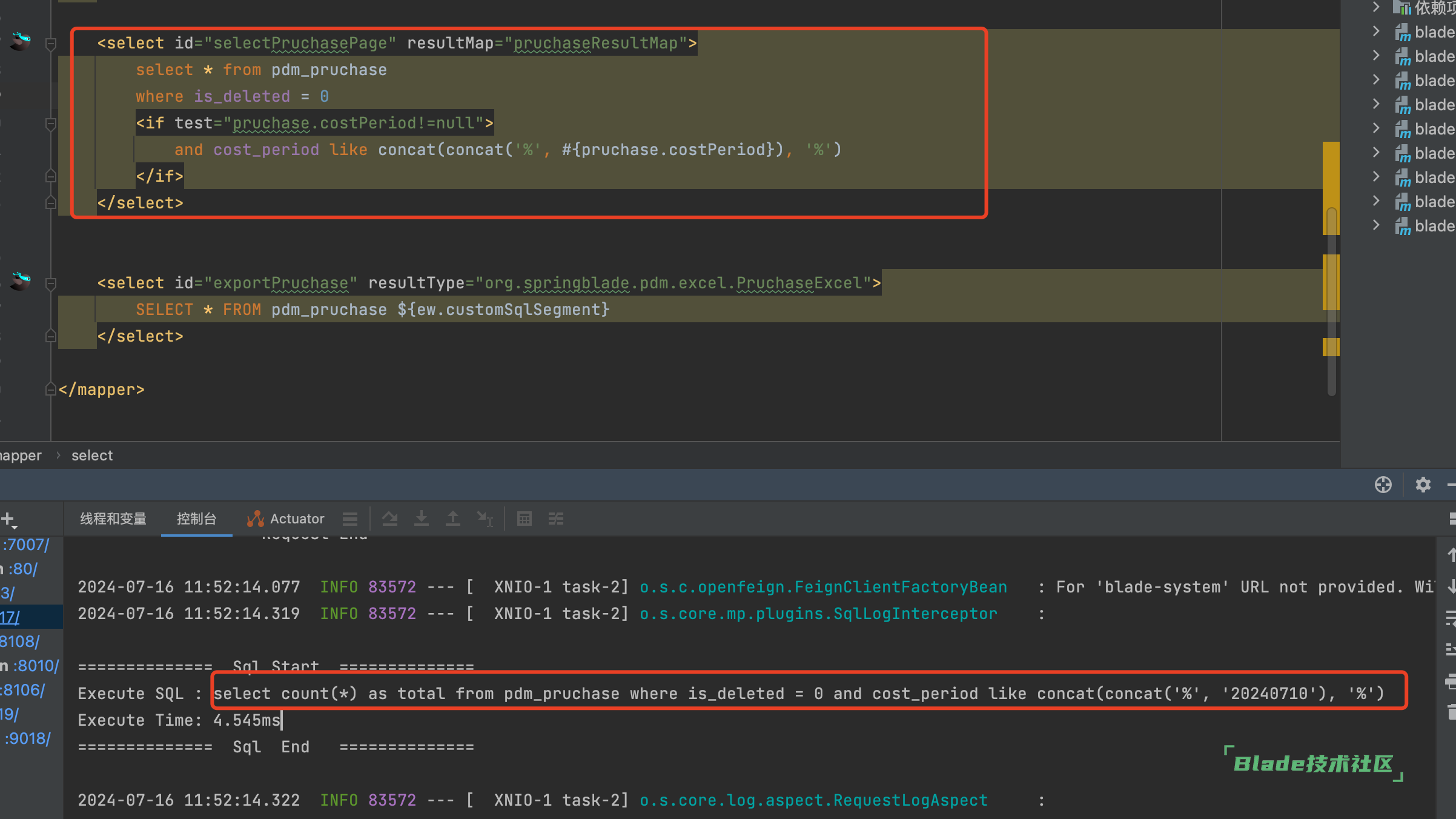The height and width of the screenshot is (819, 1456).
Task: Click the Trace Current Stream Chain icon
Action: pos(556,519)
